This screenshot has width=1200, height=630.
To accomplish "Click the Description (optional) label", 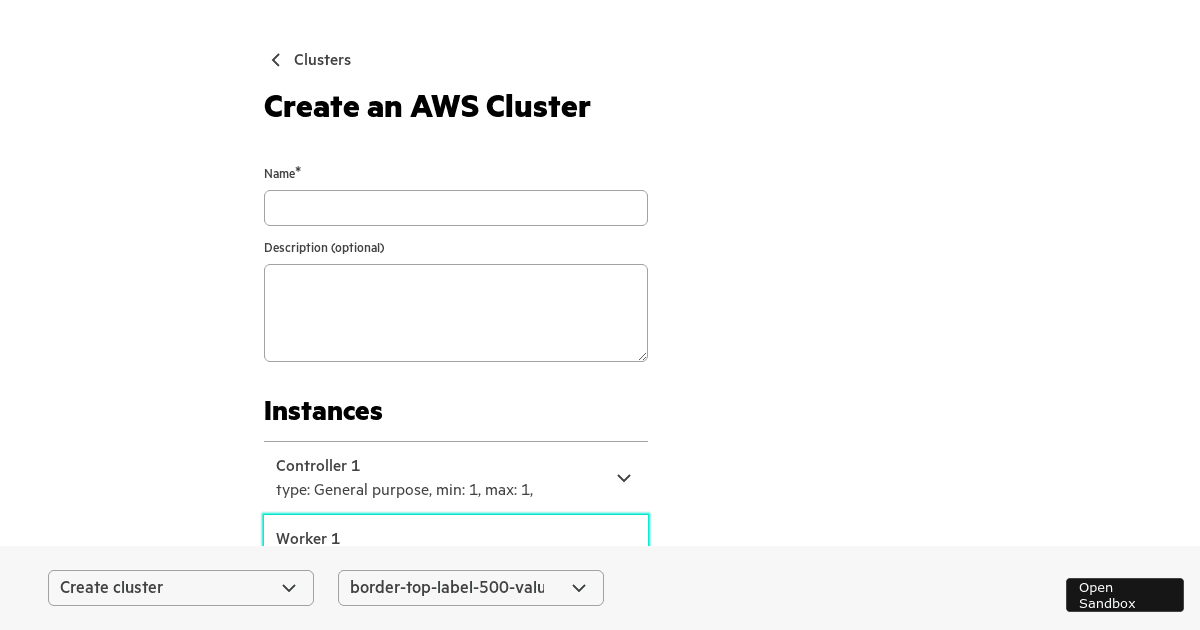I will (324, 248).
